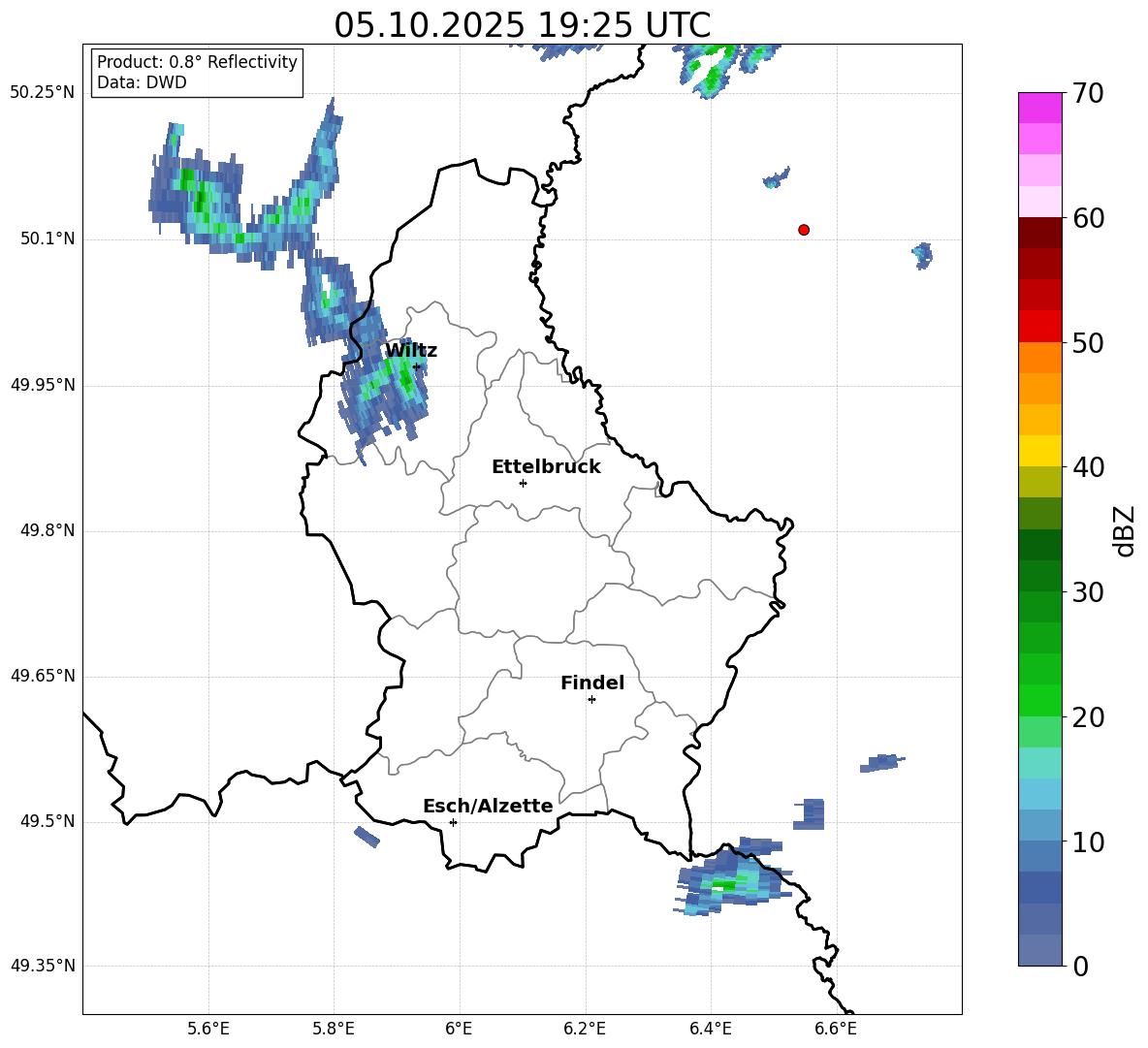
Task: Pick the magenta swatch at 70 dBZ
Action: coord(1040,108)
